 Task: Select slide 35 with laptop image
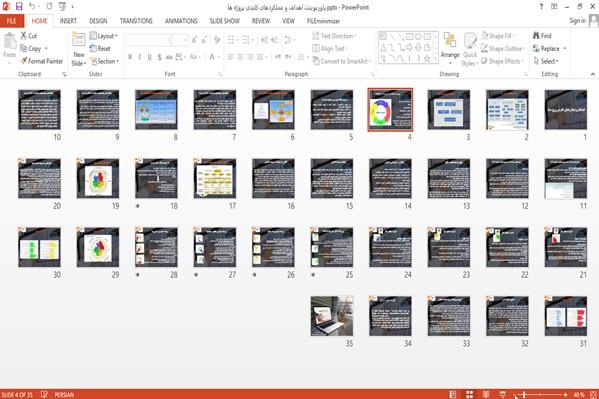click(x=332, y=316)
